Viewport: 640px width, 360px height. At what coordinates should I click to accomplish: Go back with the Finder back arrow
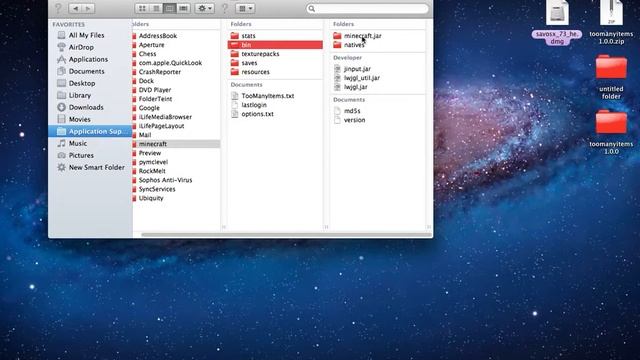point(75,8)
